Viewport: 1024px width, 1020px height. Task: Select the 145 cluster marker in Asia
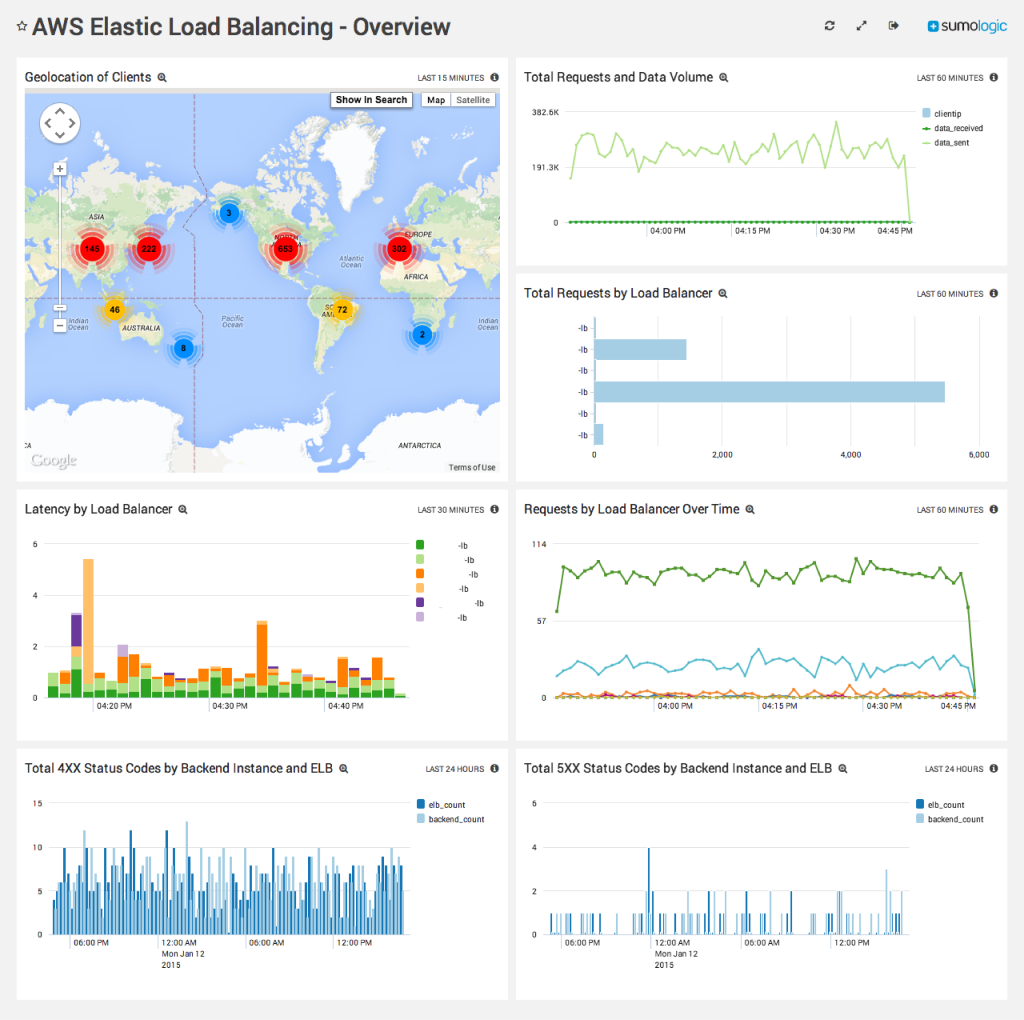click(92, 249)
